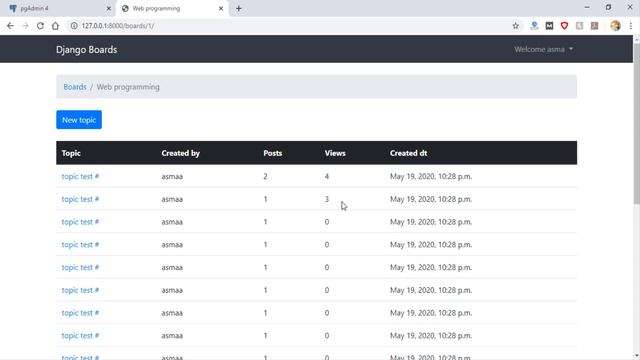Click the Posts column header
This screenshot has height=360, width=640.
click(273, 153)
